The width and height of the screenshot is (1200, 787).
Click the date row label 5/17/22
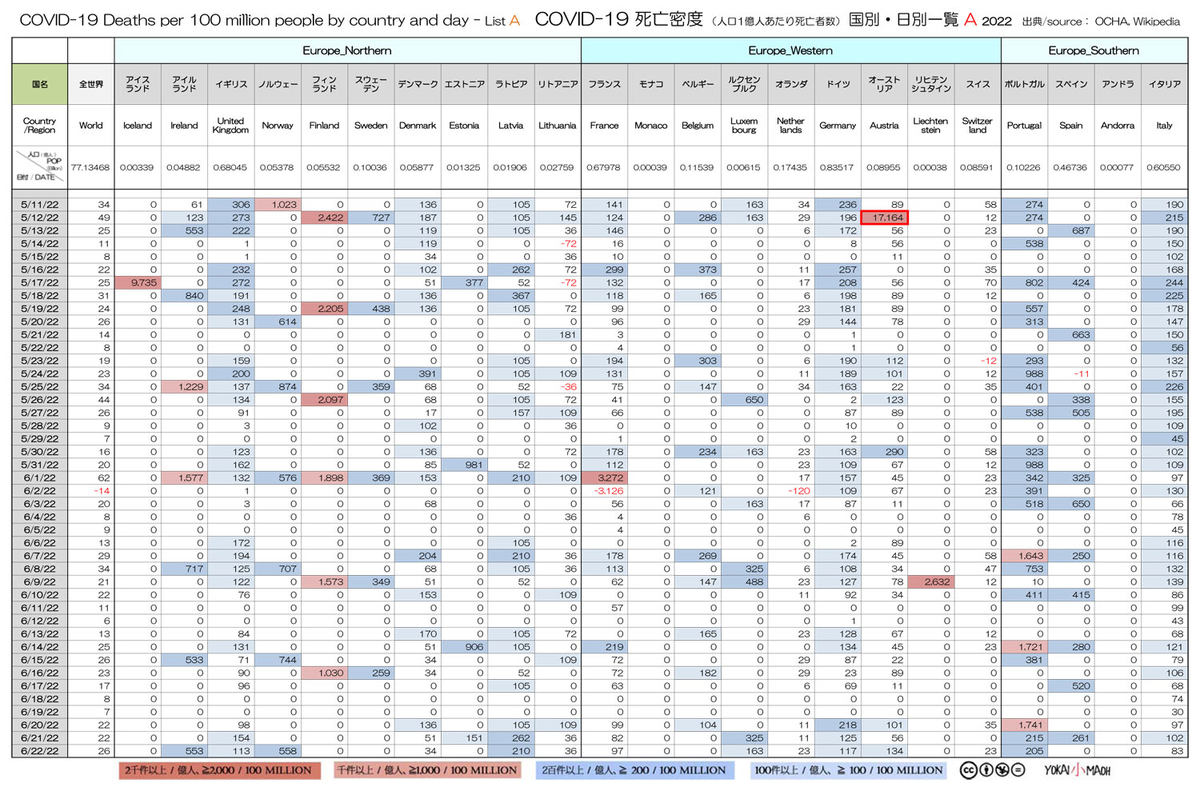[41, 283]
